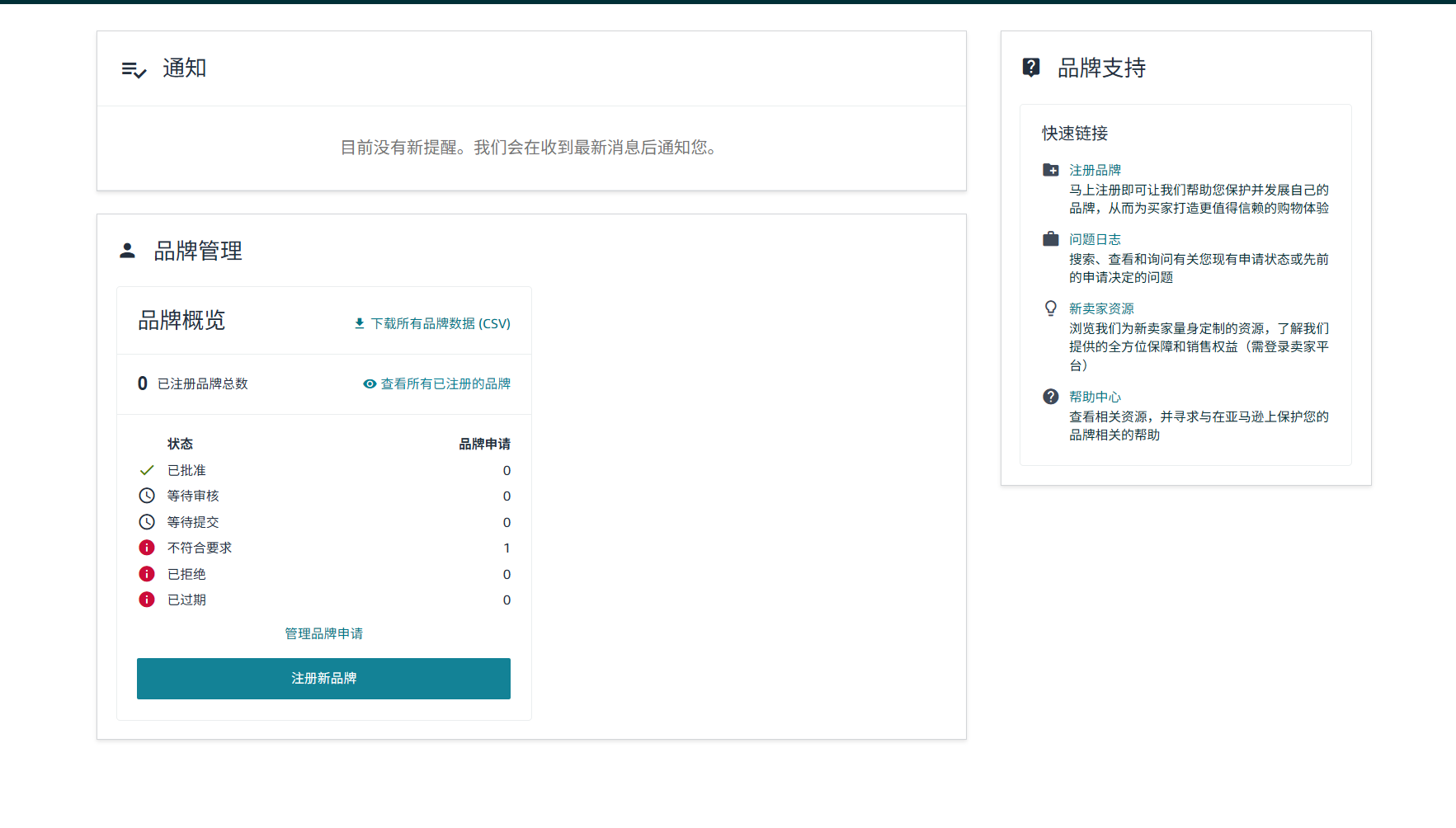Click the 品牌概览 heading
Viewport: 1456px width, 828px height.
pyautogui.click(x=181, y=320)
